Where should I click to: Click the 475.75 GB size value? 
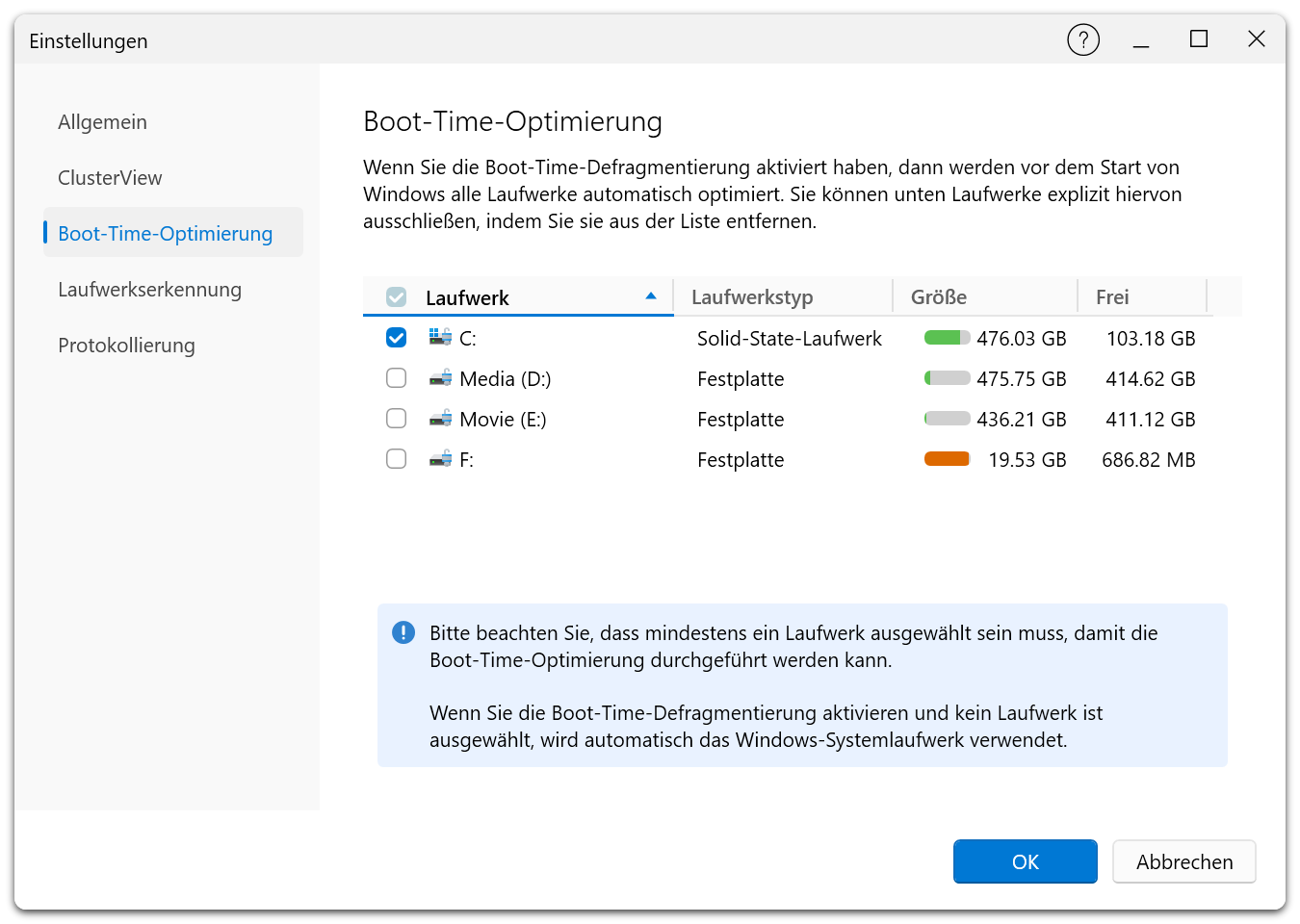(x=1022, y=379)
